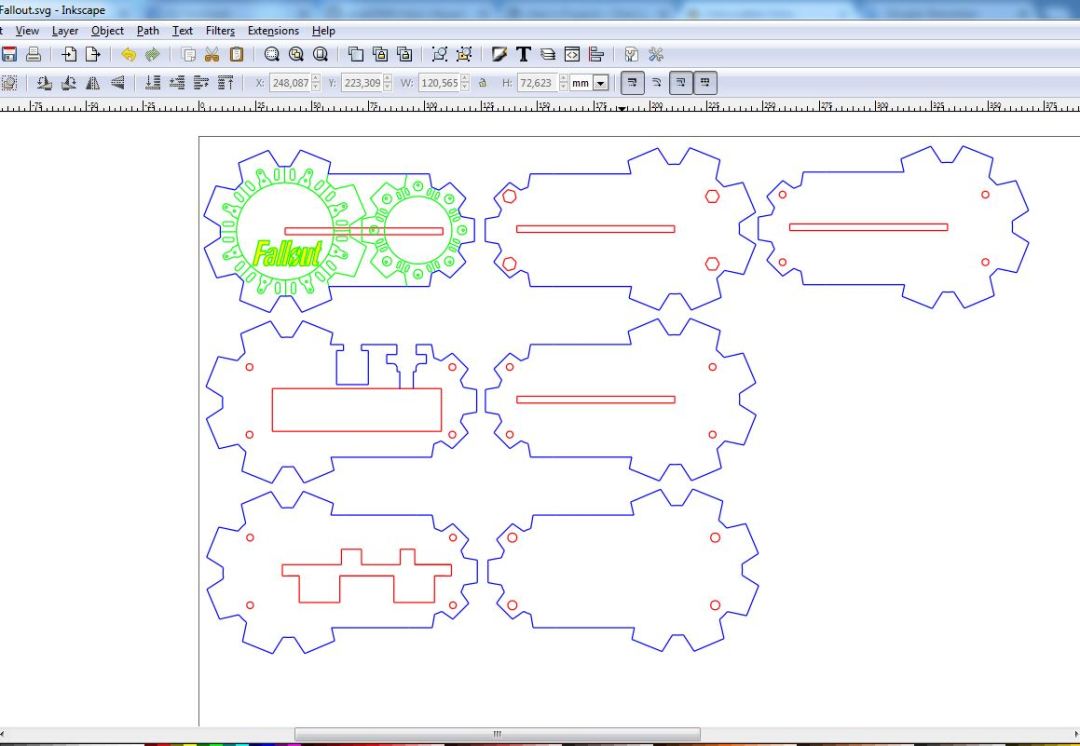Screen dimensions: 1080x746
Task: Open the Text and Font dialog icon
Action: click(523, 55)
